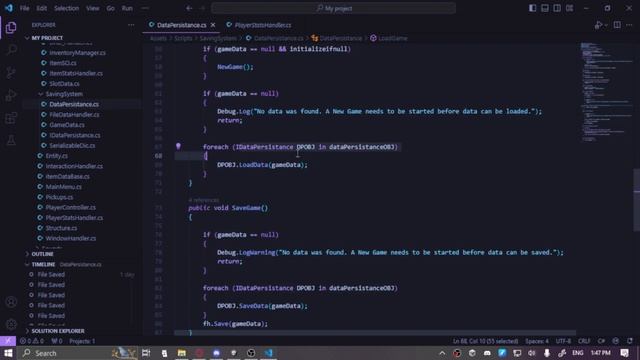This screenshot has height=360, width=640.
Task: Change end of line CRLF
Action: (584, 341)
